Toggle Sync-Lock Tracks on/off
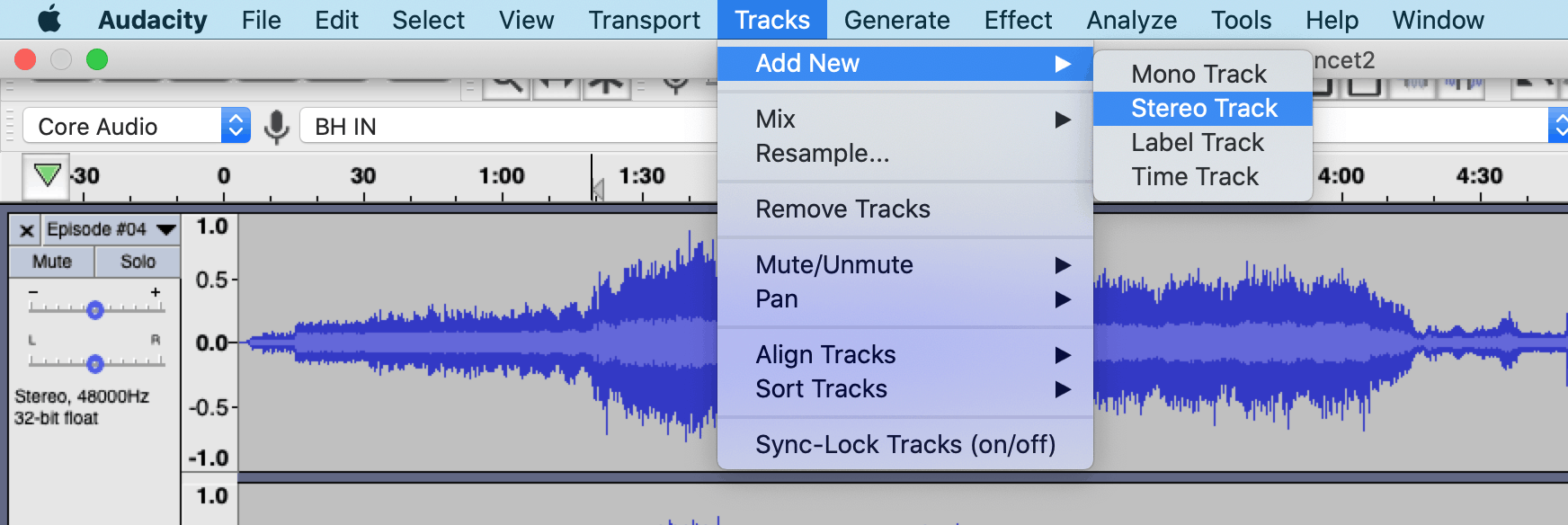 905,444
